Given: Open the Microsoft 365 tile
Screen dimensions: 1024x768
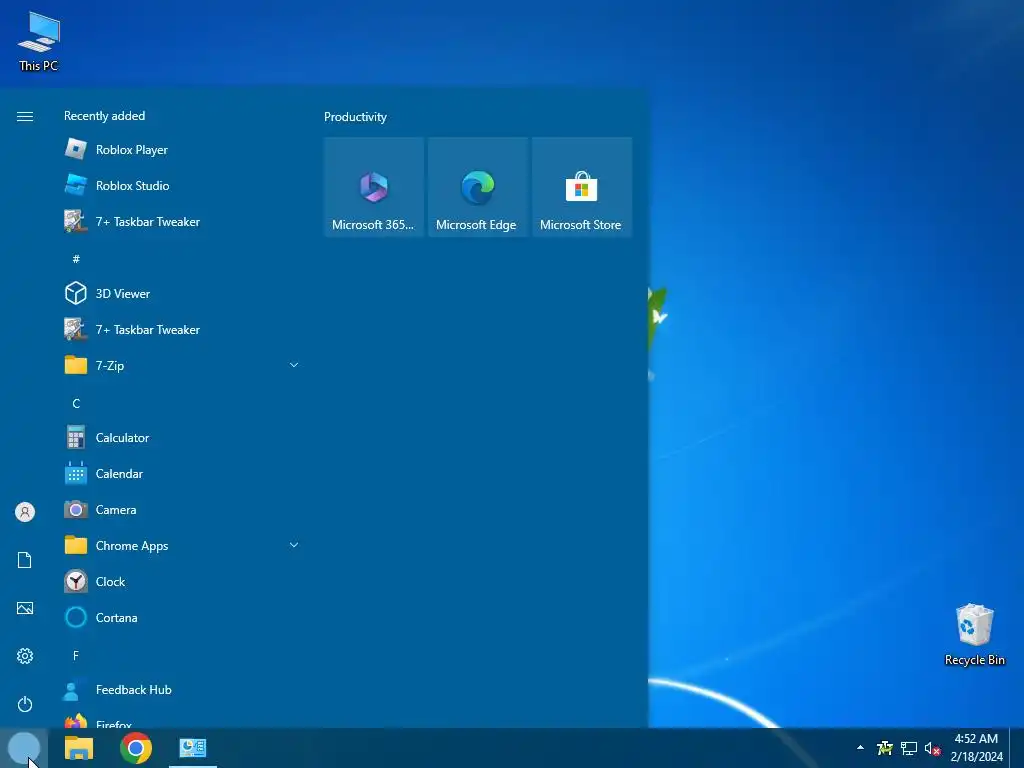Looking at the screenshot, I should click(374, 187).
